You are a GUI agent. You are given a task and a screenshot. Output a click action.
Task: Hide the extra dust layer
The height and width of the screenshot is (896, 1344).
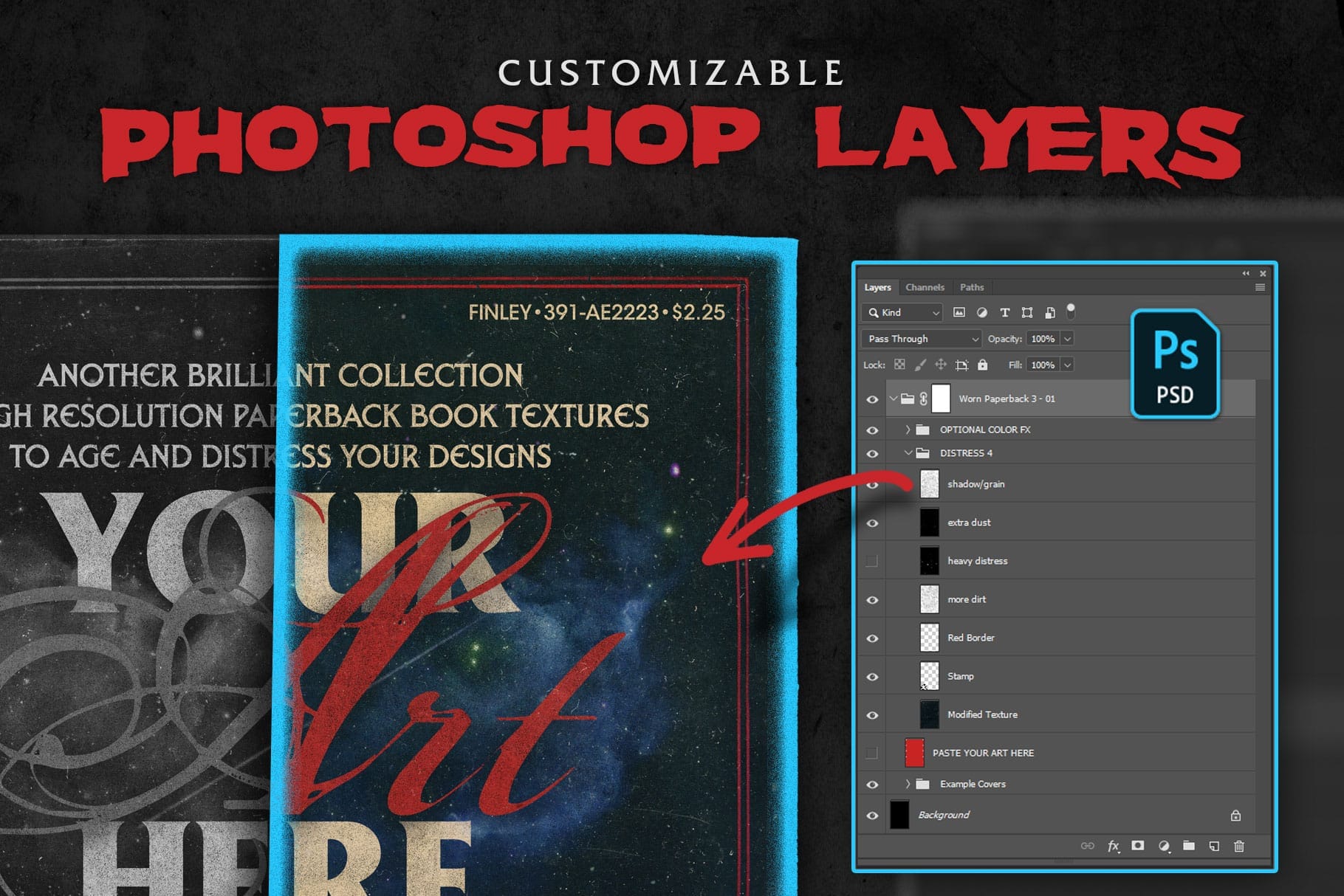(872, 523)
